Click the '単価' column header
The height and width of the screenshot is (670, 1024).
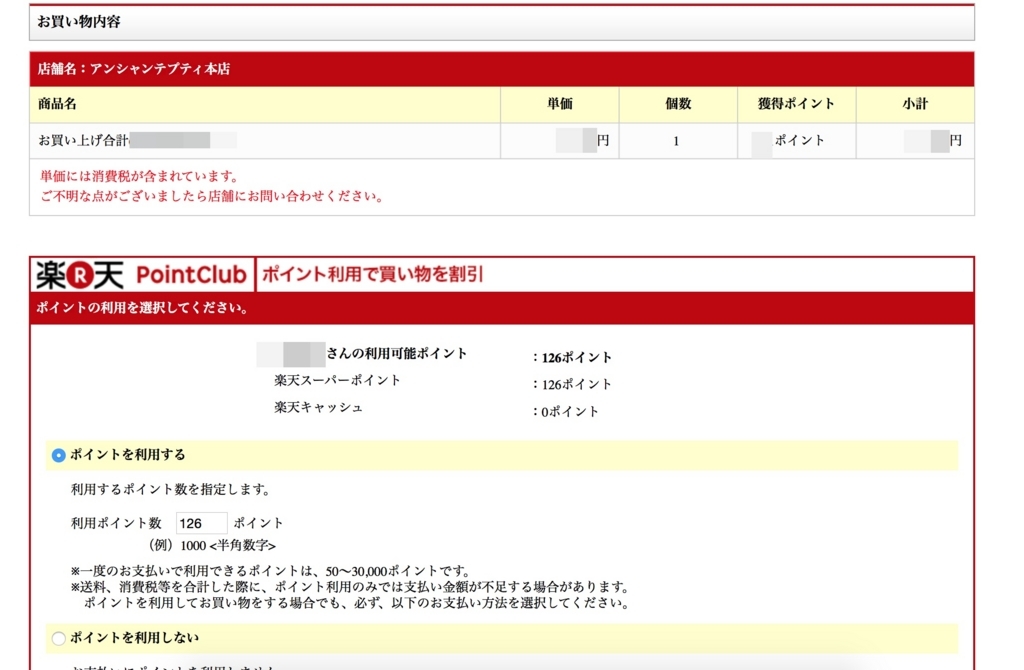click(x=560, y=104)
